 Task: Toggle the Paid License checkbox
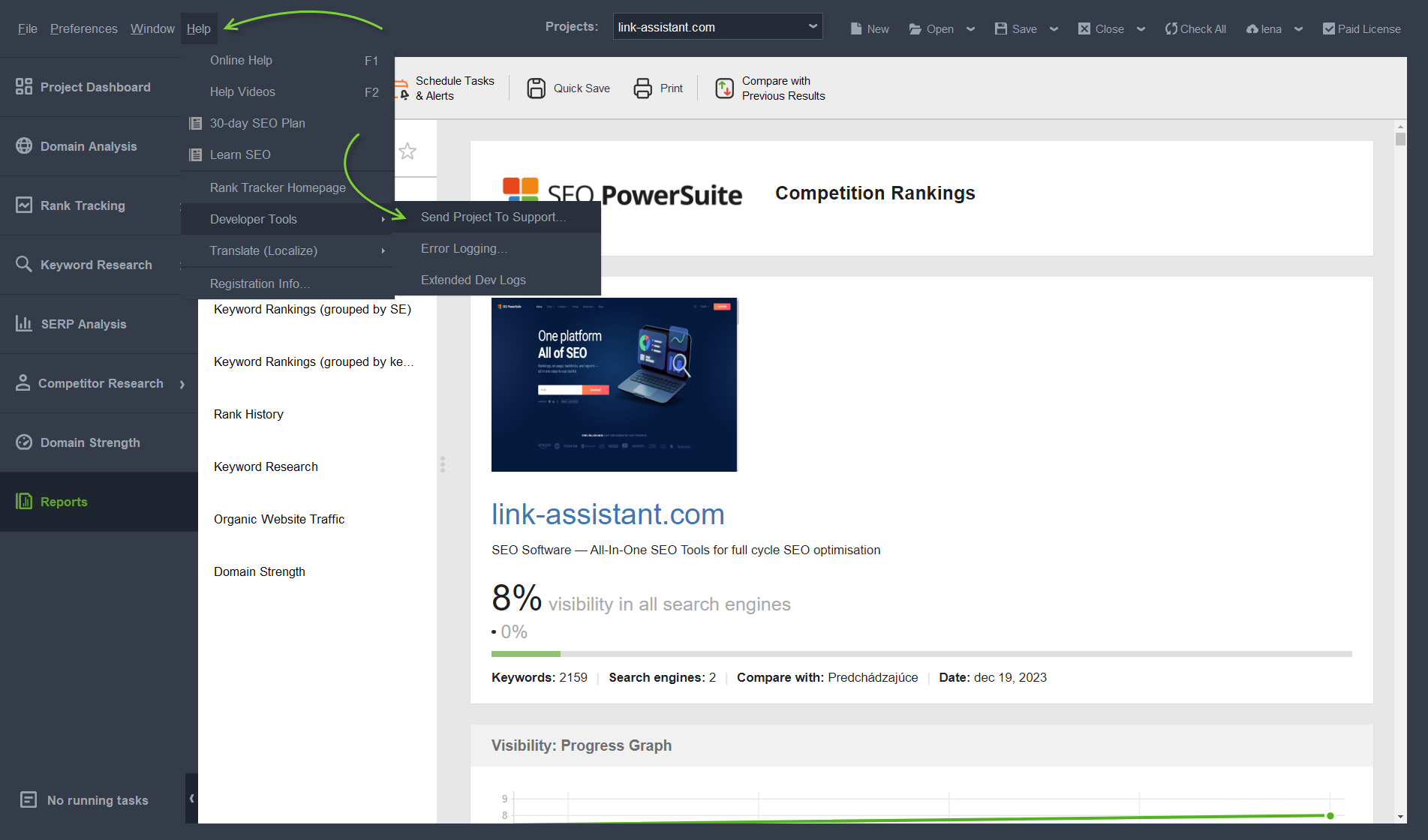pyautogui.click(x=1328, y=28)
